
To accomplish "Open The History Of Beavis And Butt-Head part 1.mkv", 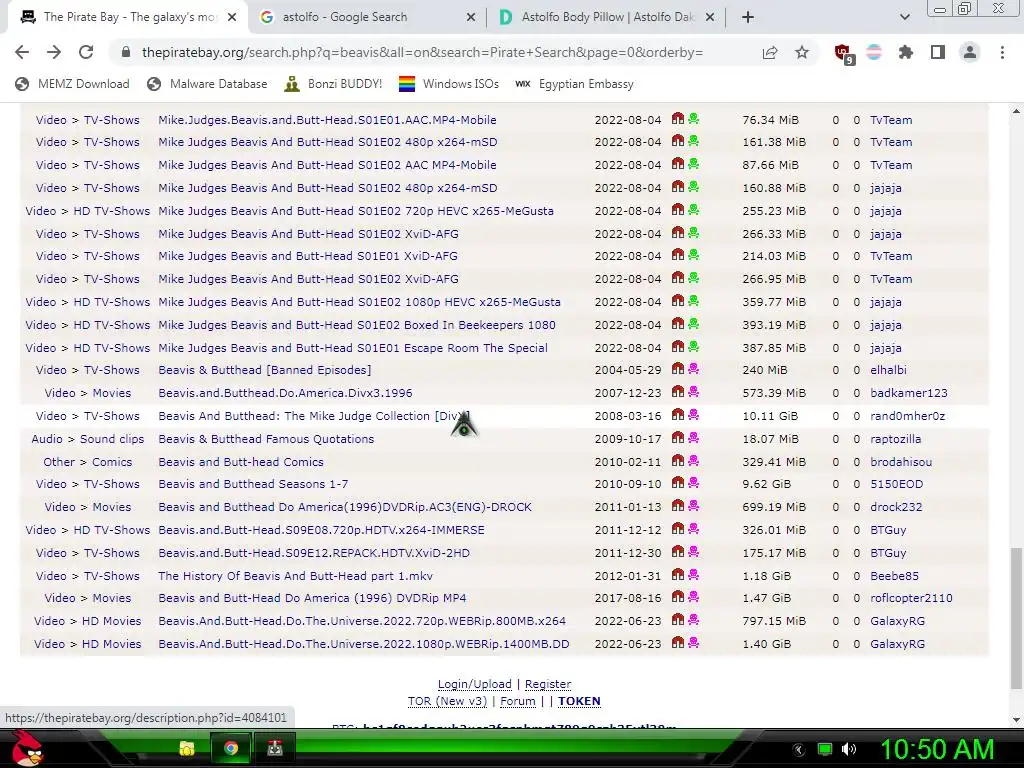I will (x=295, y=576).
